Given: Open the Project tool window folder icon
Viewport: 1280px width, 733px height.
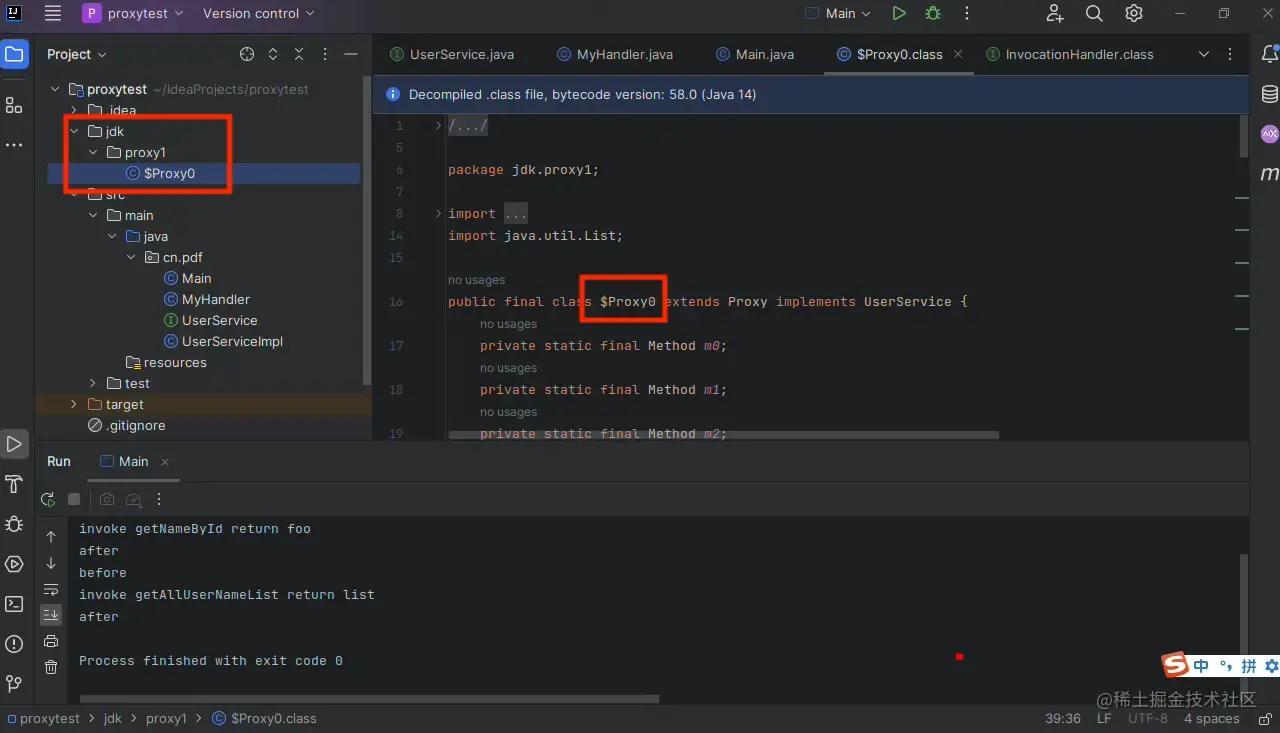Looking at the screenshot, I should coord(14,54).
